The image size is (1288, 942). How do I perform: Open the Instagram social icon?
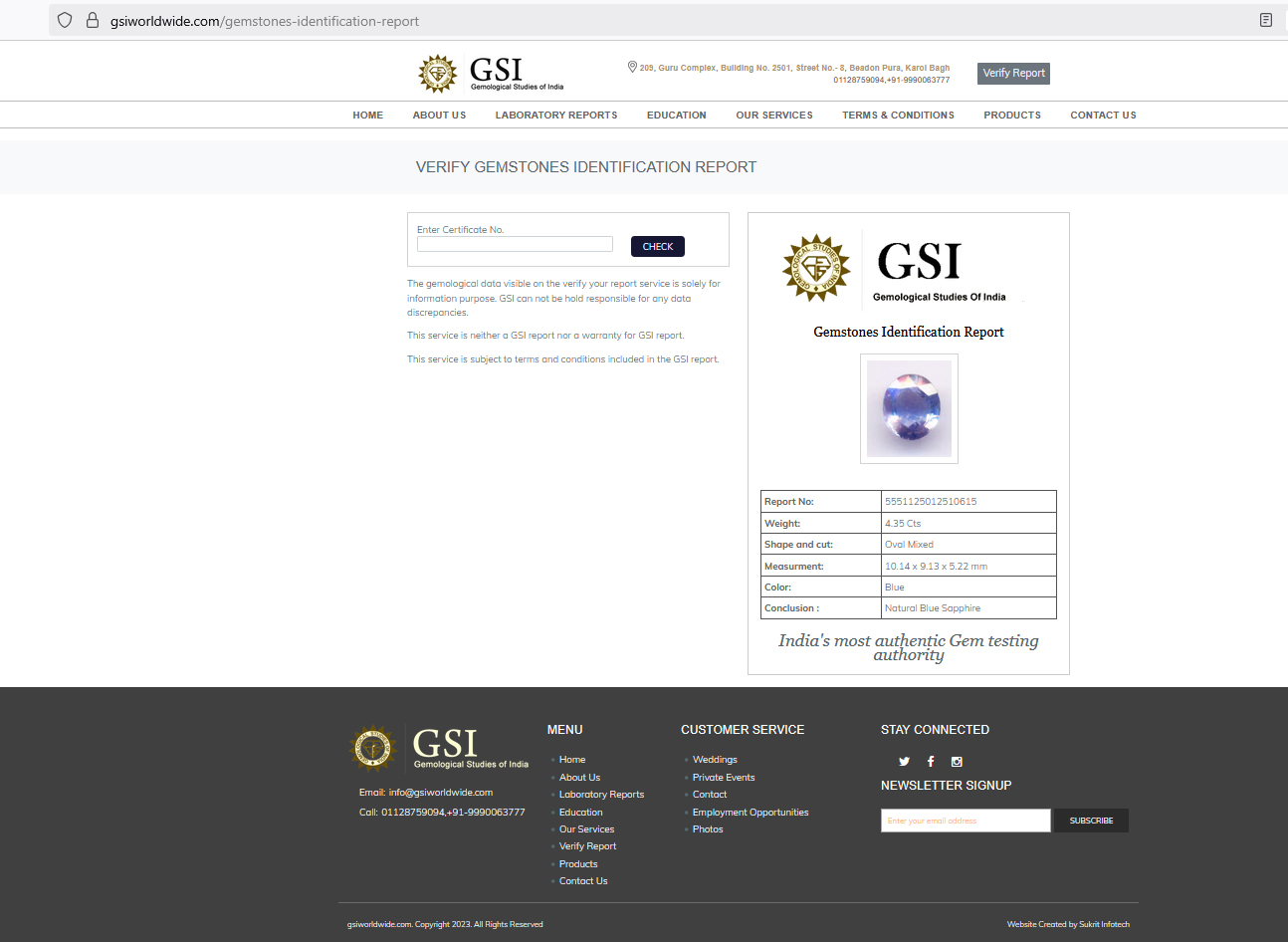pyautogui.click(x=957, y=762)
